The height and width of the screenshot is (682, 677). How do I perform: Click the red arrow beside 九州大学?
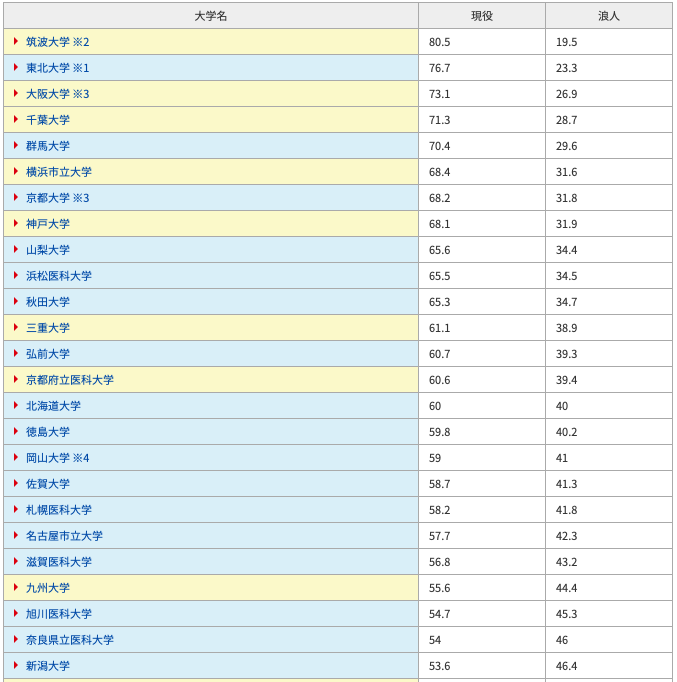click(x=16, y=588)
